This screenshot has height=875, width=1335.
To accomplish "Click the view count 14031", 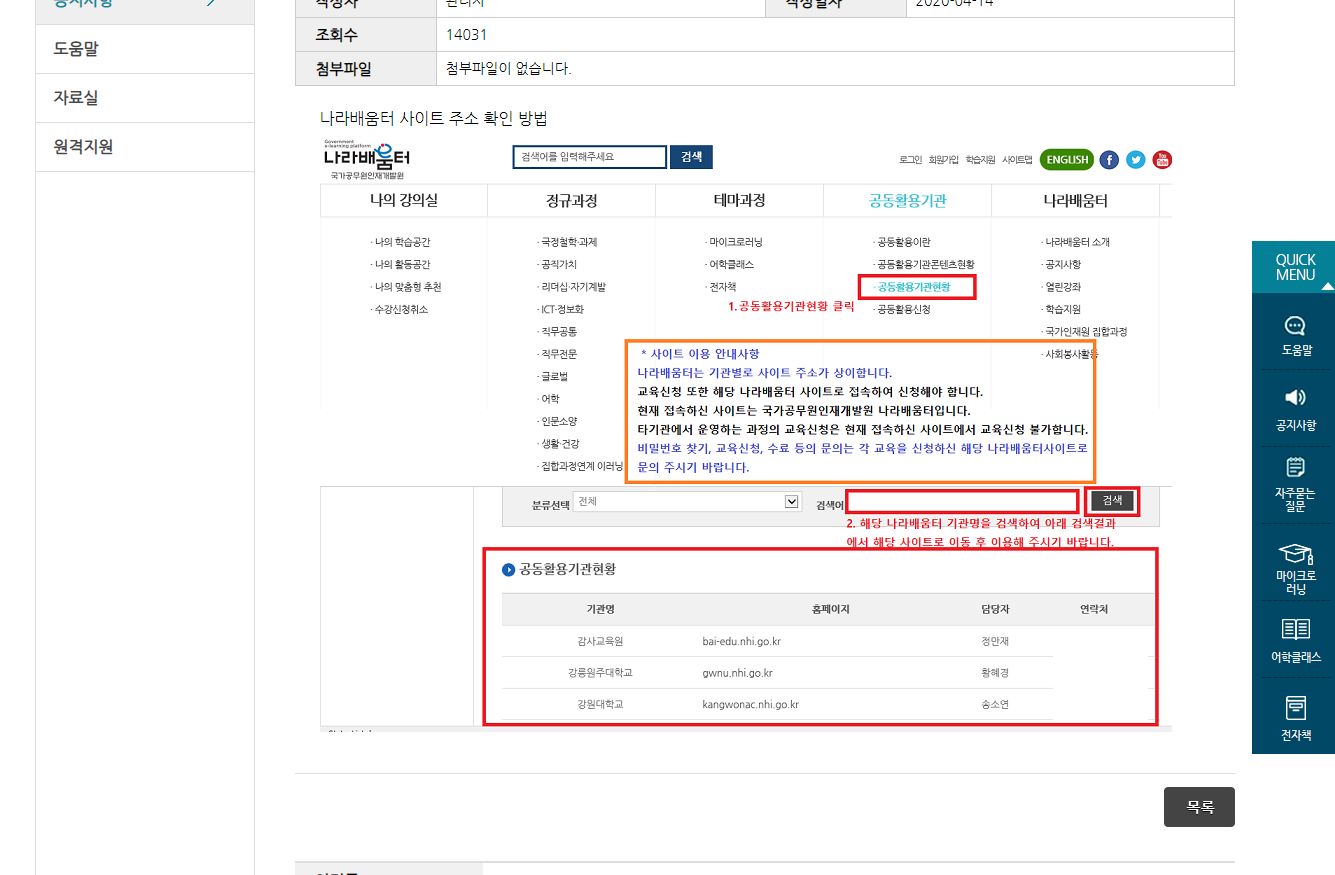I will [x=467, y=35].
